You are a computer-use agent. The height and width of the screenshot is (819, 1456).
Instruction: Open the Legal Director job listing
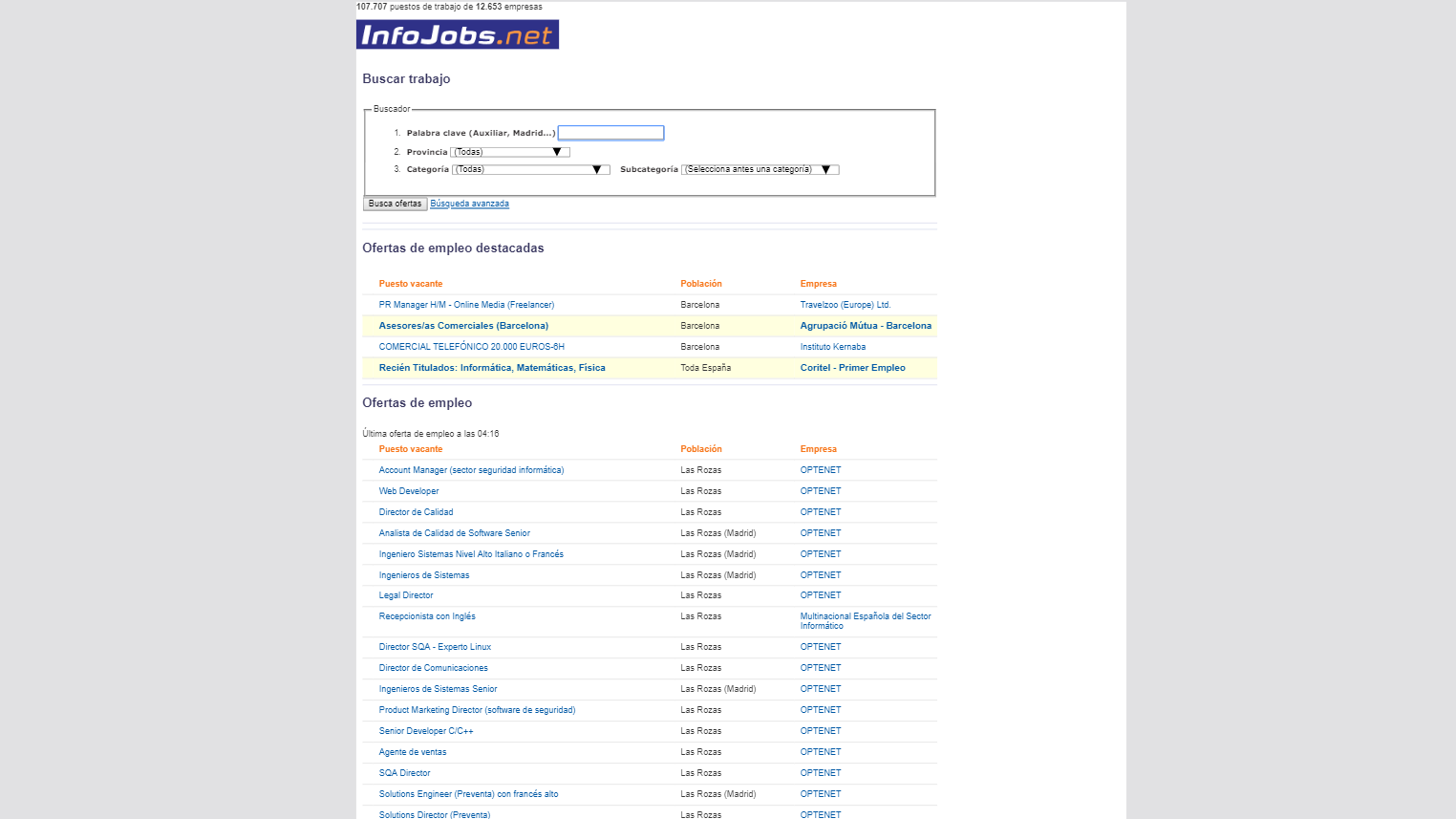point(406,595)
